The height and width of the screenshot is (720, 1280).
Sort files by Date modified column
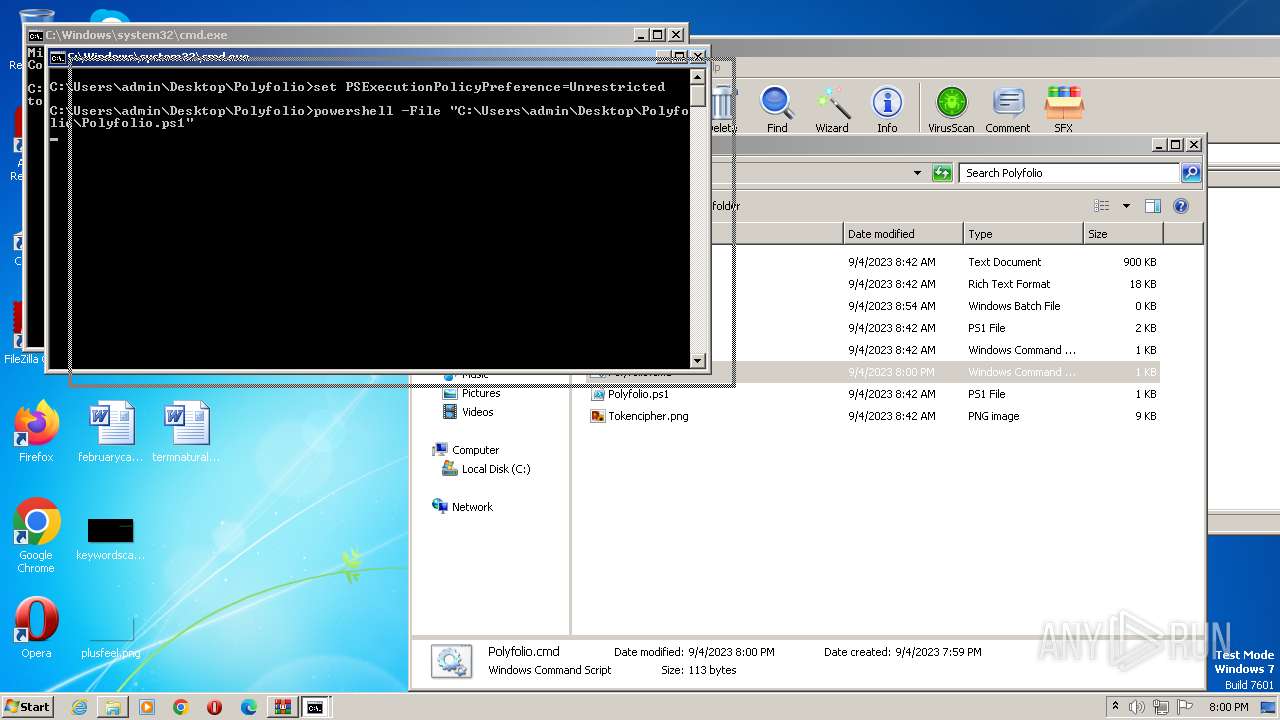tap(903, 234)
